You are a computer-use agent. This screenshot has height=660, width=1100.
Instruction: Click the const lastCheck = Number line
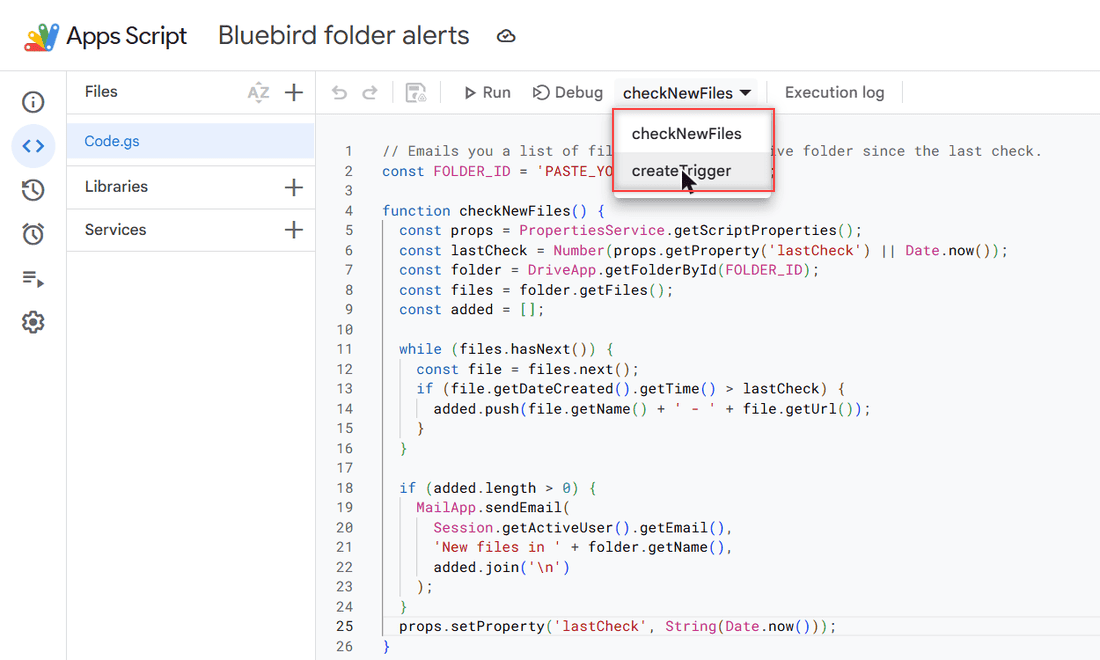704,250
